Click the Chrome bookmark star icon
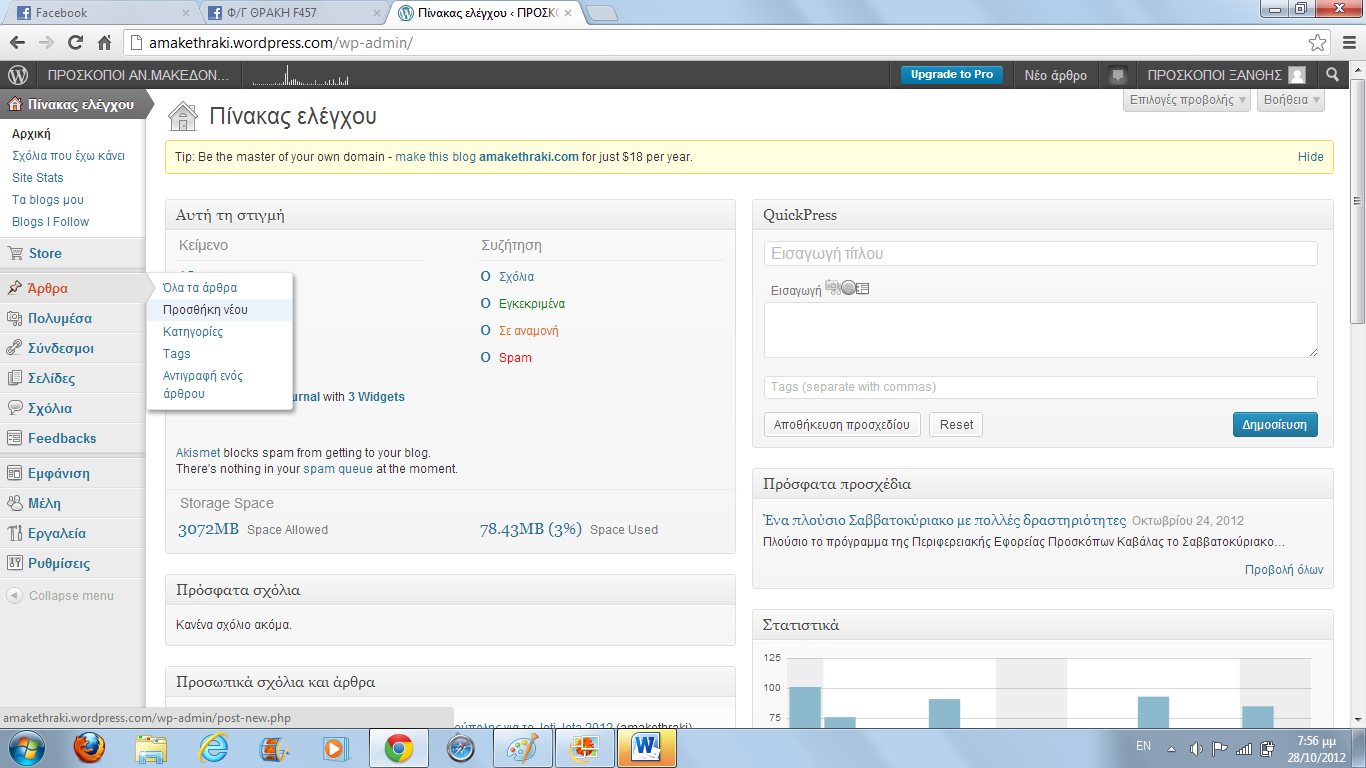 [x=1318, y=43]
